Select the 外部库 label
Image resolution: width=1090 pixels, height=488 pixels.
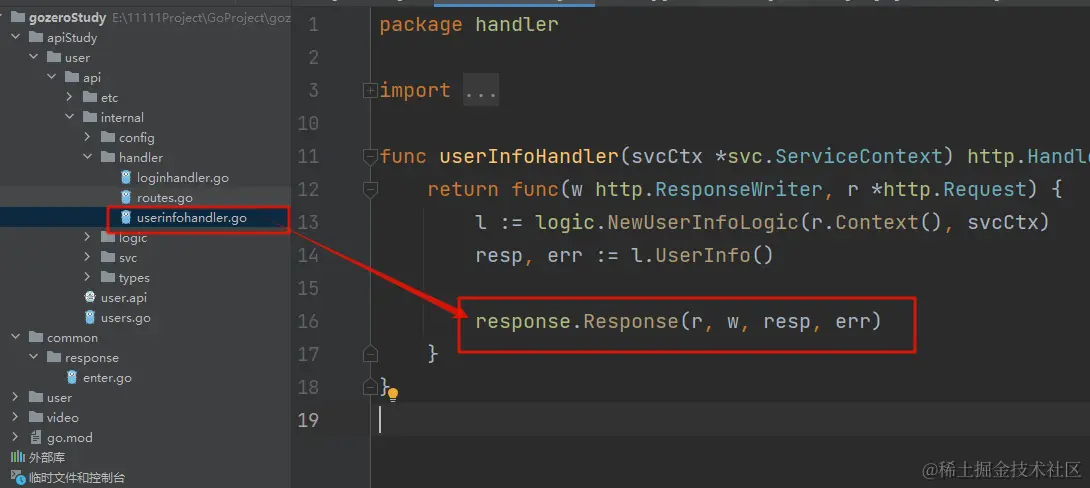point(47,457)
